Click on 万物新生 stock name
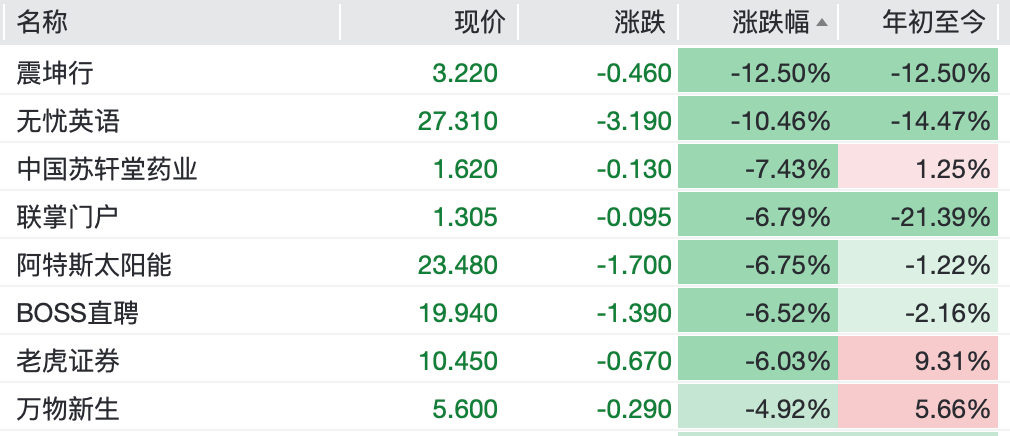The height and width of the screenshot is (436, 1010). [68, 409]
